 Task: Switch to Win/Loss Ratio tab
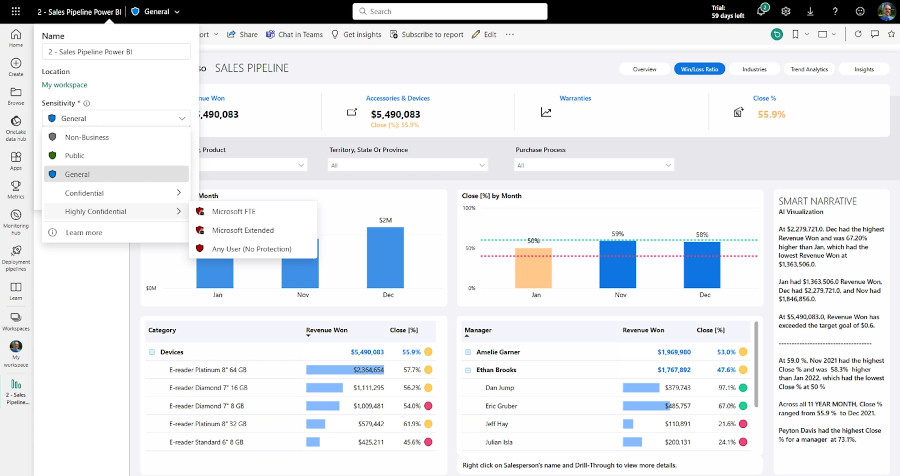click(699, 69)
